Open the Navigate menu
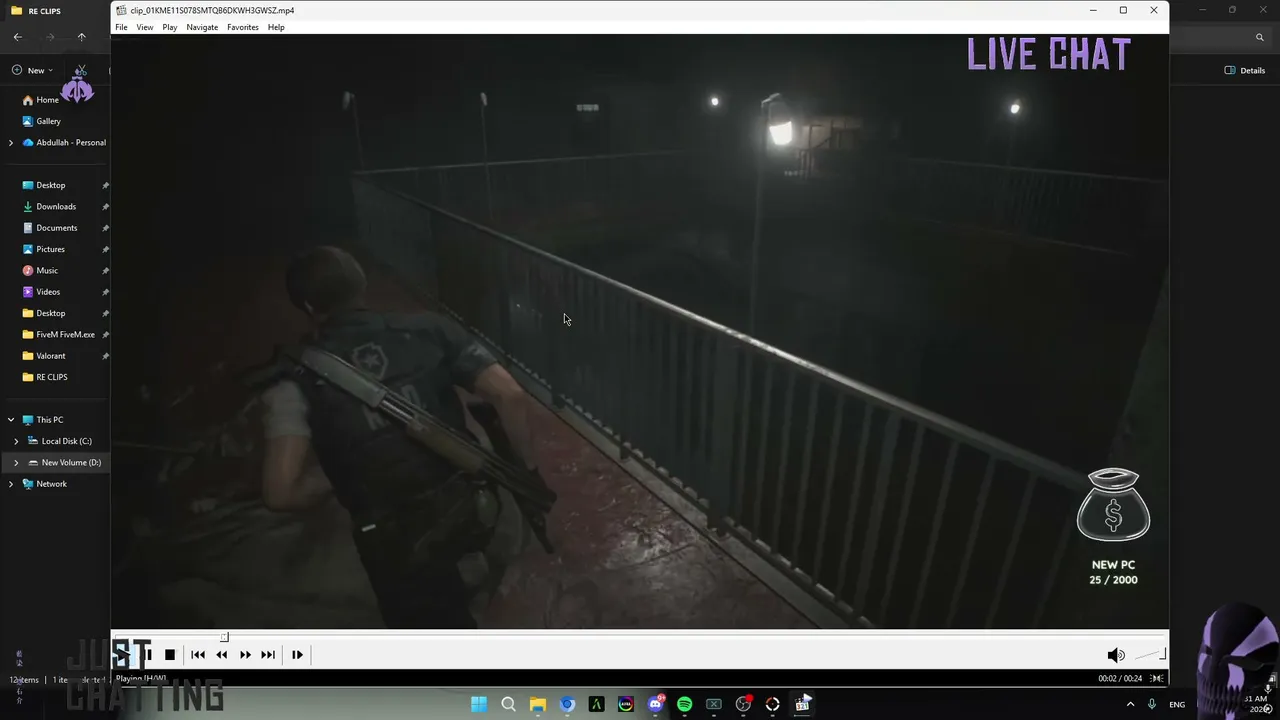This screenshot has height=720, width=1280. point(202,27)
